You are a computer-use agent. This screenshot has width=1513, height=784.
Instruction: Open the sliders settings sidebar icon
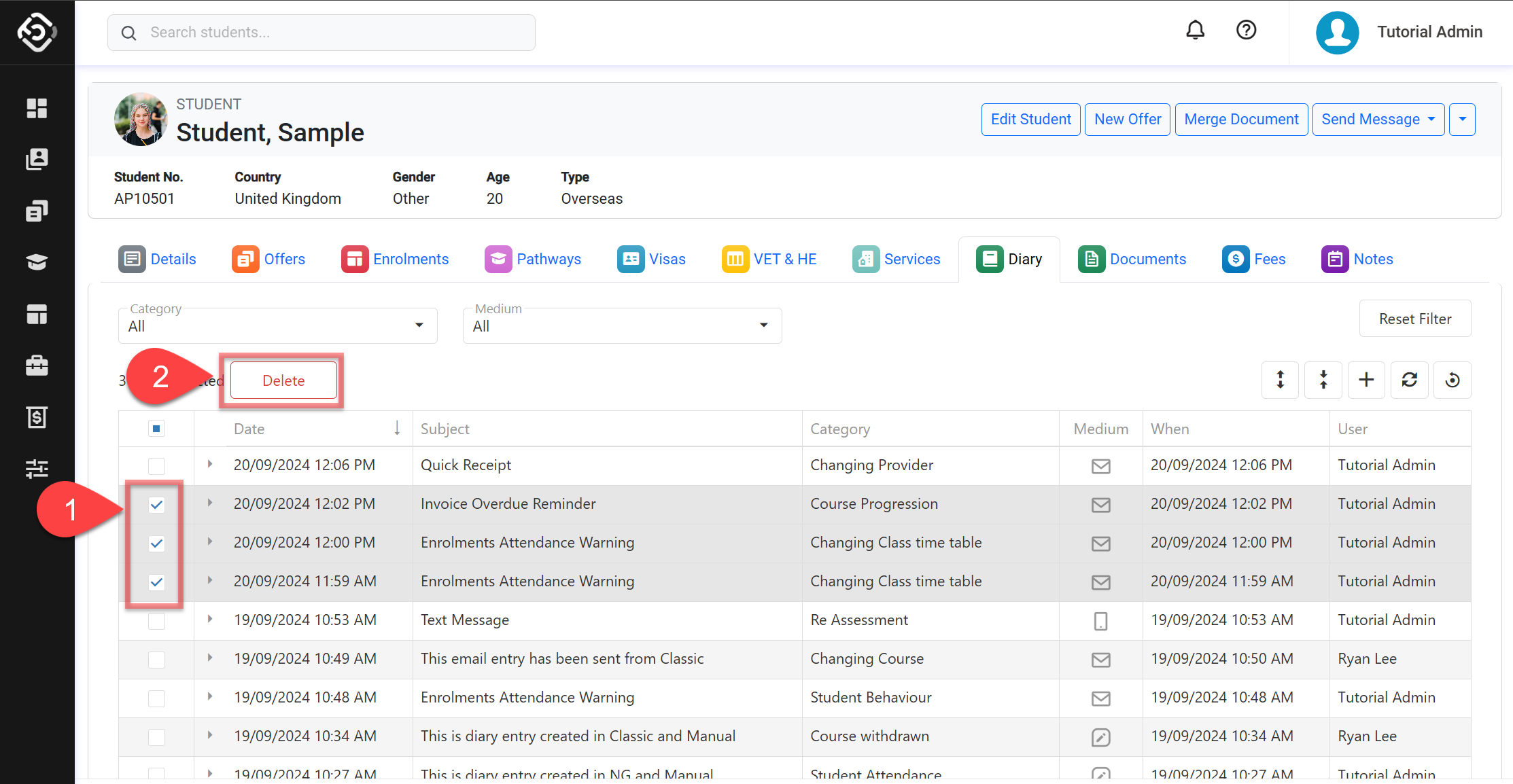(37, 469)
